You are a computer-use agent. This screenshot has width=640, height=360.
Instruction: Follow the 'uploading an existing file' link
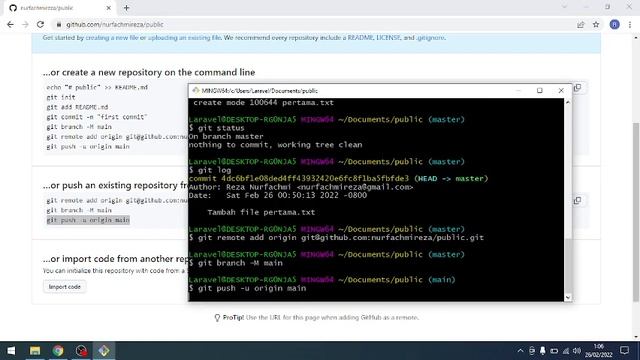pos(184,38)
